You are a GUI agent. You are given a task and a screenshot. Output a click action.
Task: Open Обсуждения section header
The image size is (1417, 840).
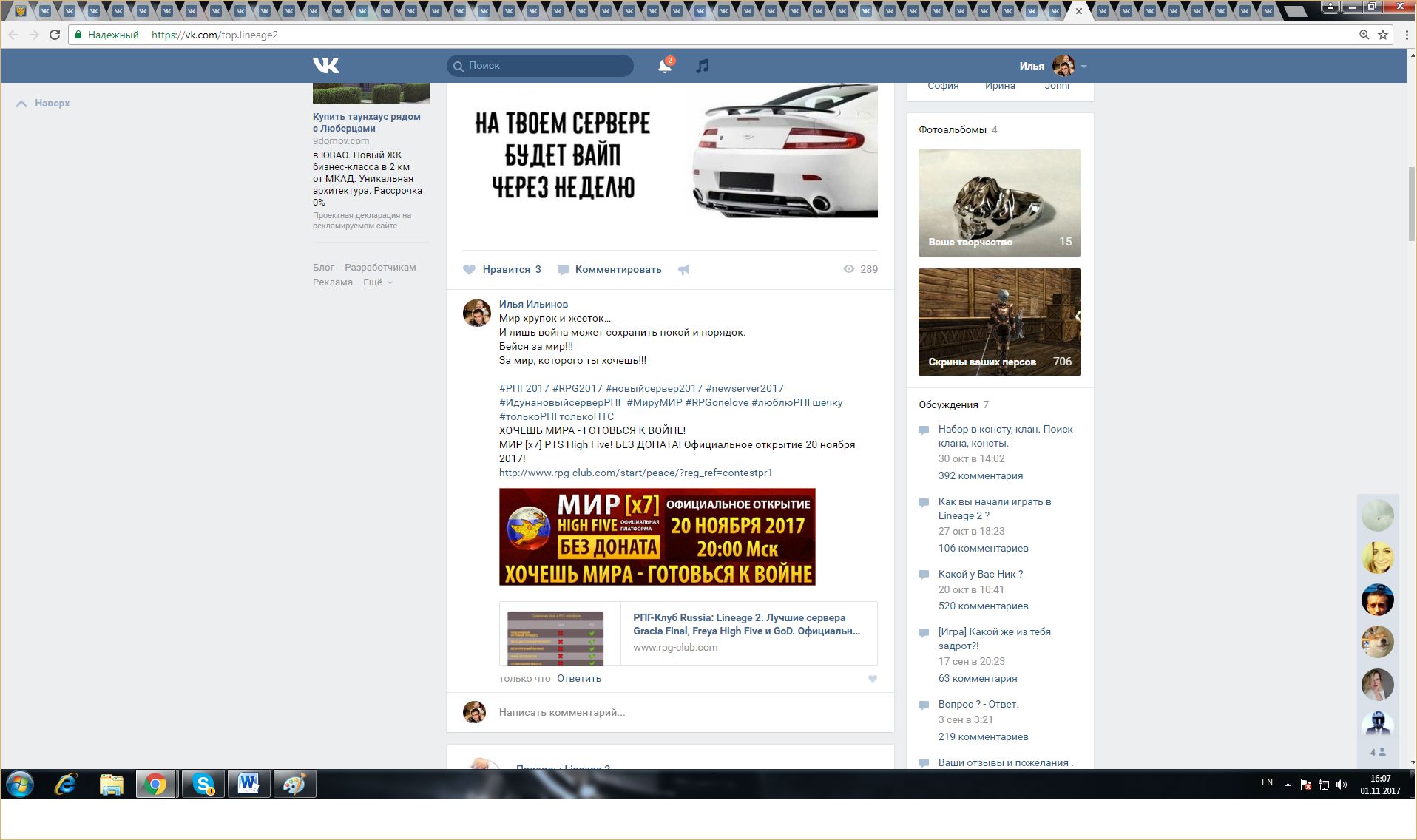948,404
